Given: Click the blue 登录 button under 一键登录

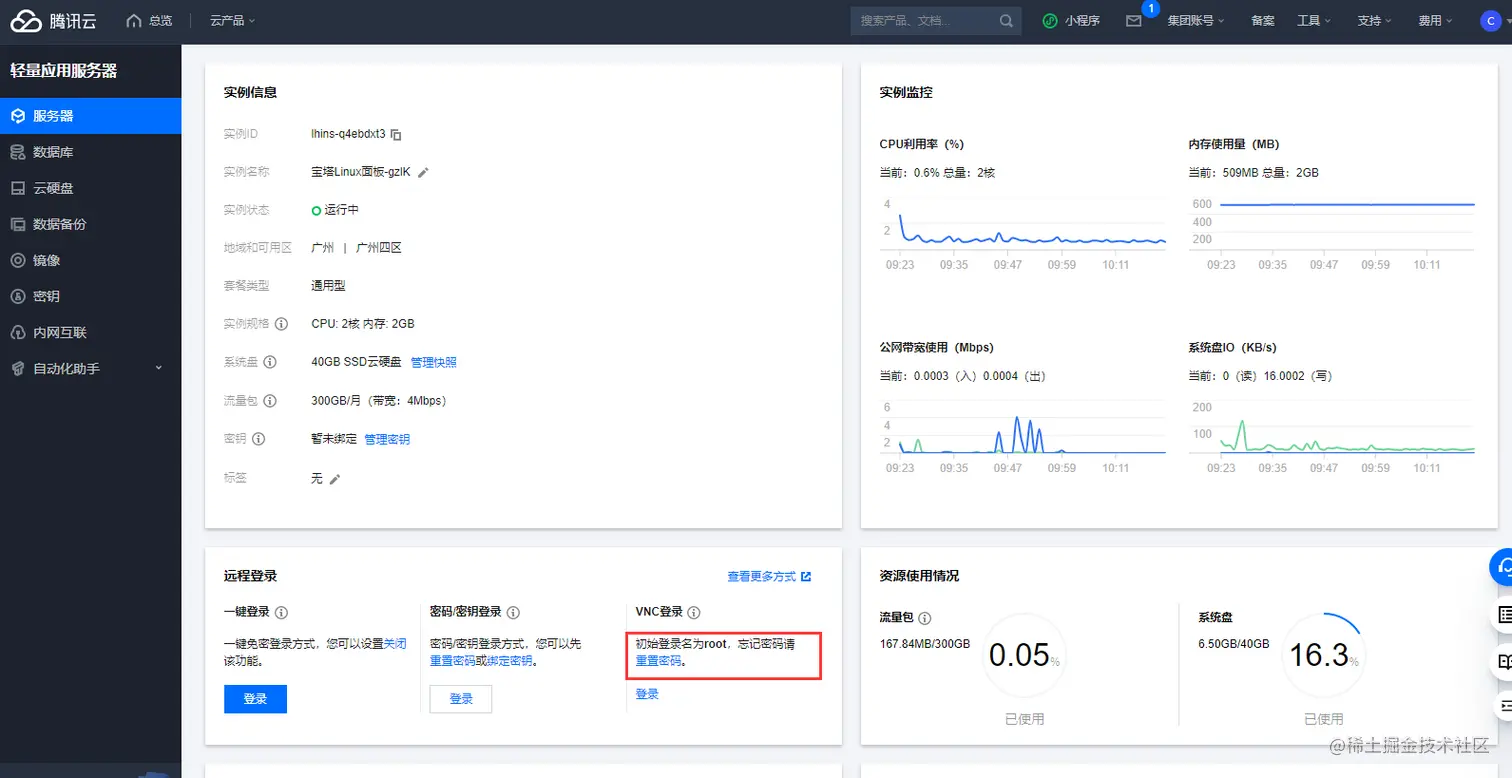Looking at the screenshot, I should pyautogui.click(x=255, y=699).
